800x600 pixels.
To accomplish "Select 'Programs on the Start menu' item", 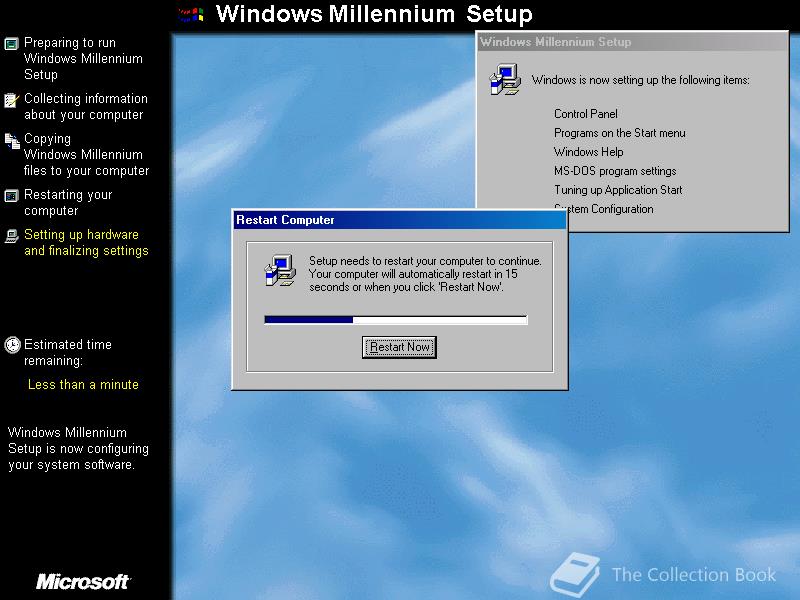I will pos(619,133).
